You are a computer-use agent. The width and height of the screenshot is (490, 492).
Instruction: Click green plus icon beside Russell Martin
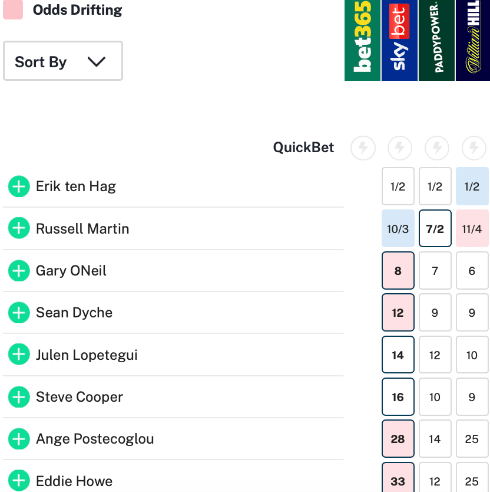[19, 228]
